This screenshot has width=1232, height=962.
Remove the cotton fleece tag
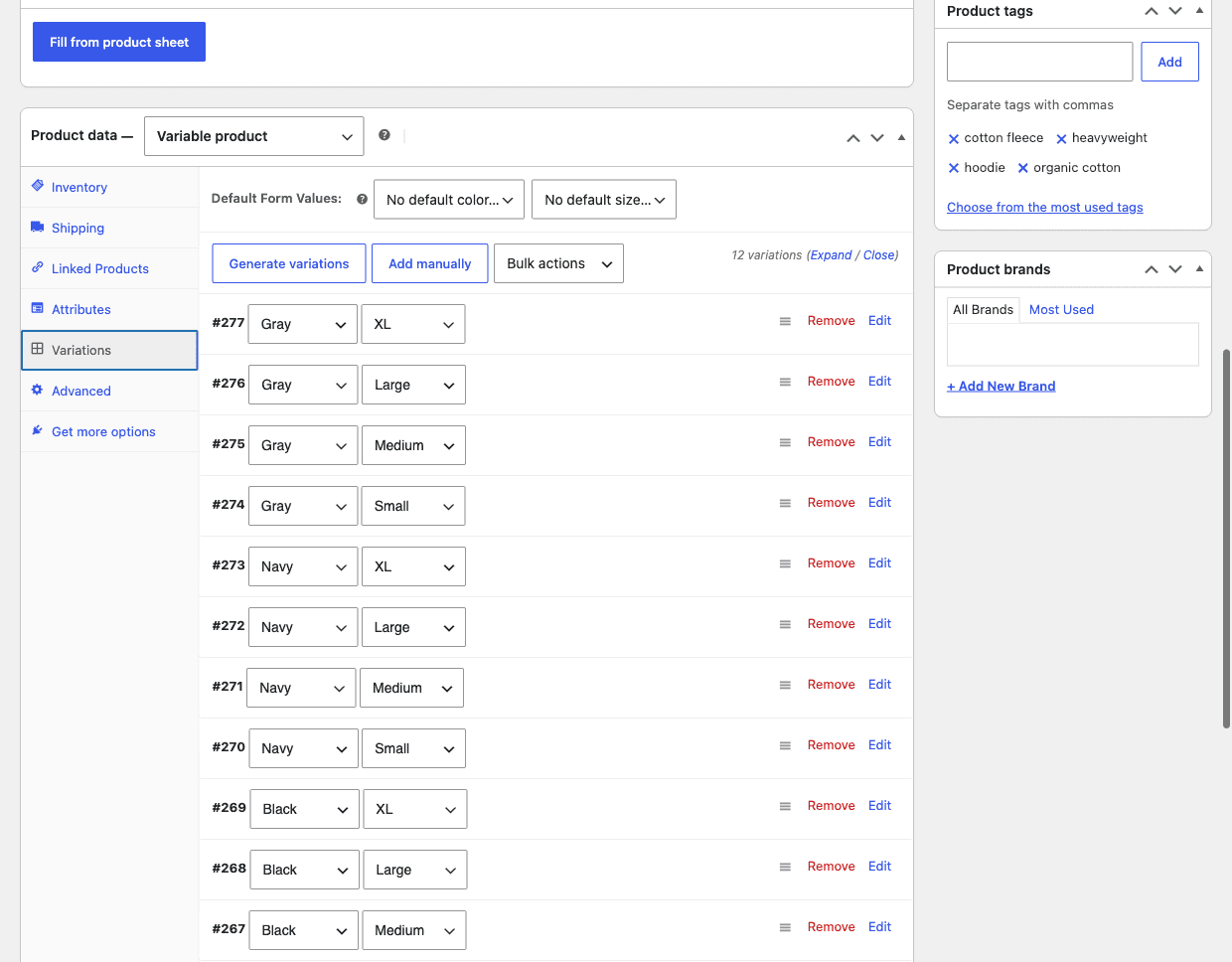954,139
